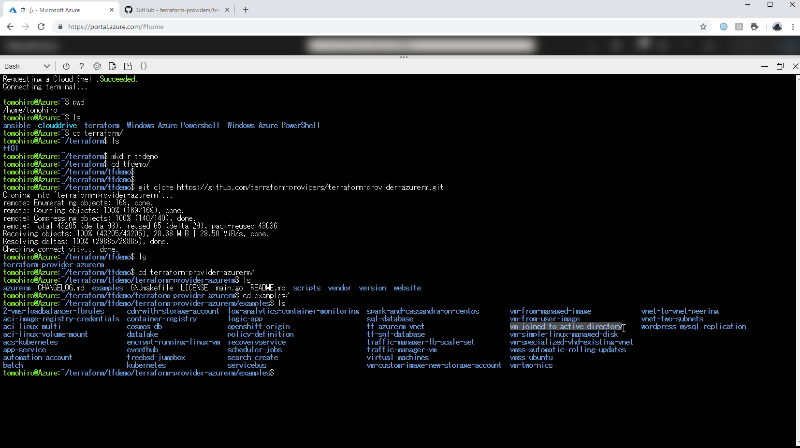Go back in browser history

click(x=10, y=27)
